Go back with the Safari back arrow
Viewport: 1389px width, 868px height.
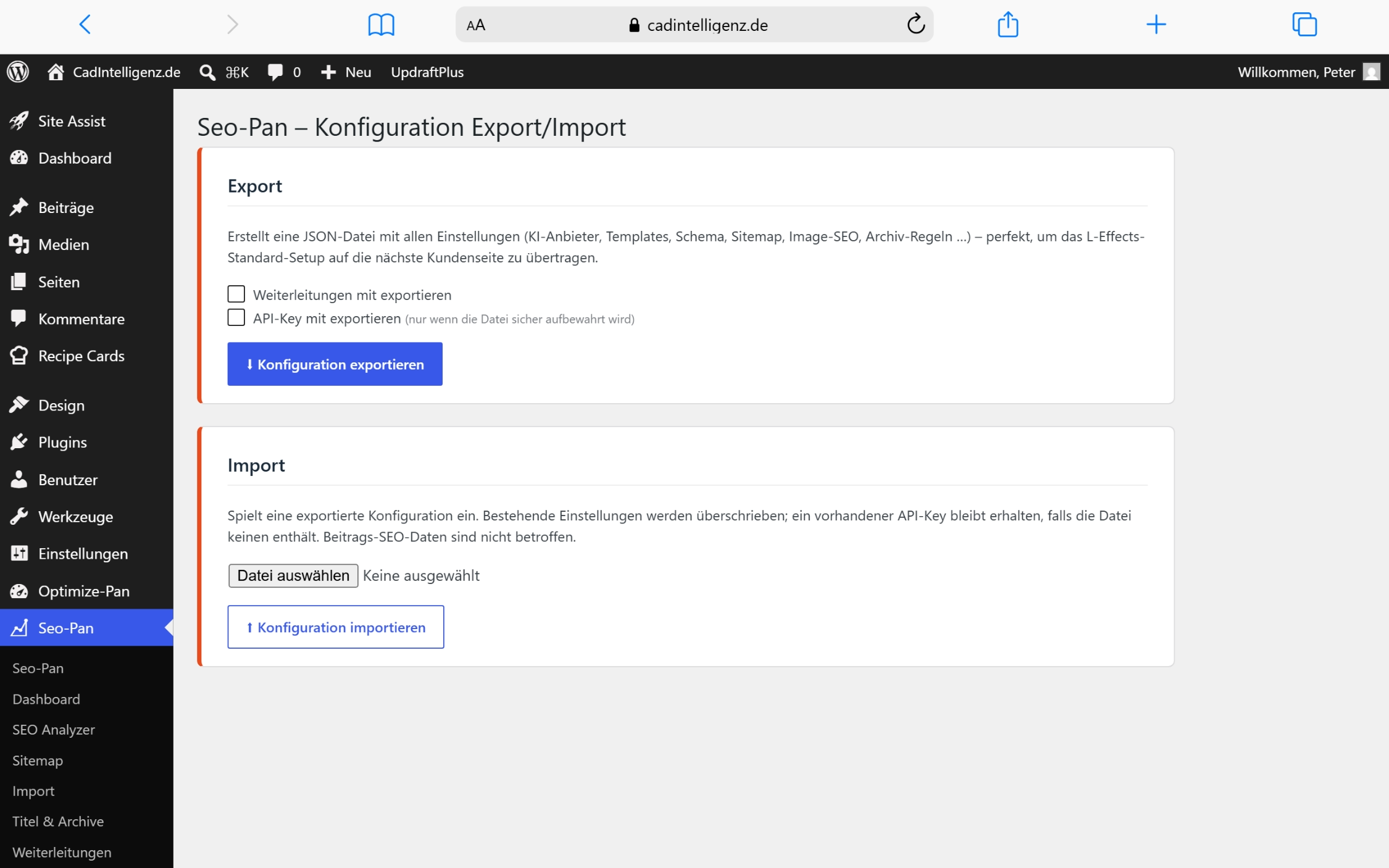[x=85, y=25]
